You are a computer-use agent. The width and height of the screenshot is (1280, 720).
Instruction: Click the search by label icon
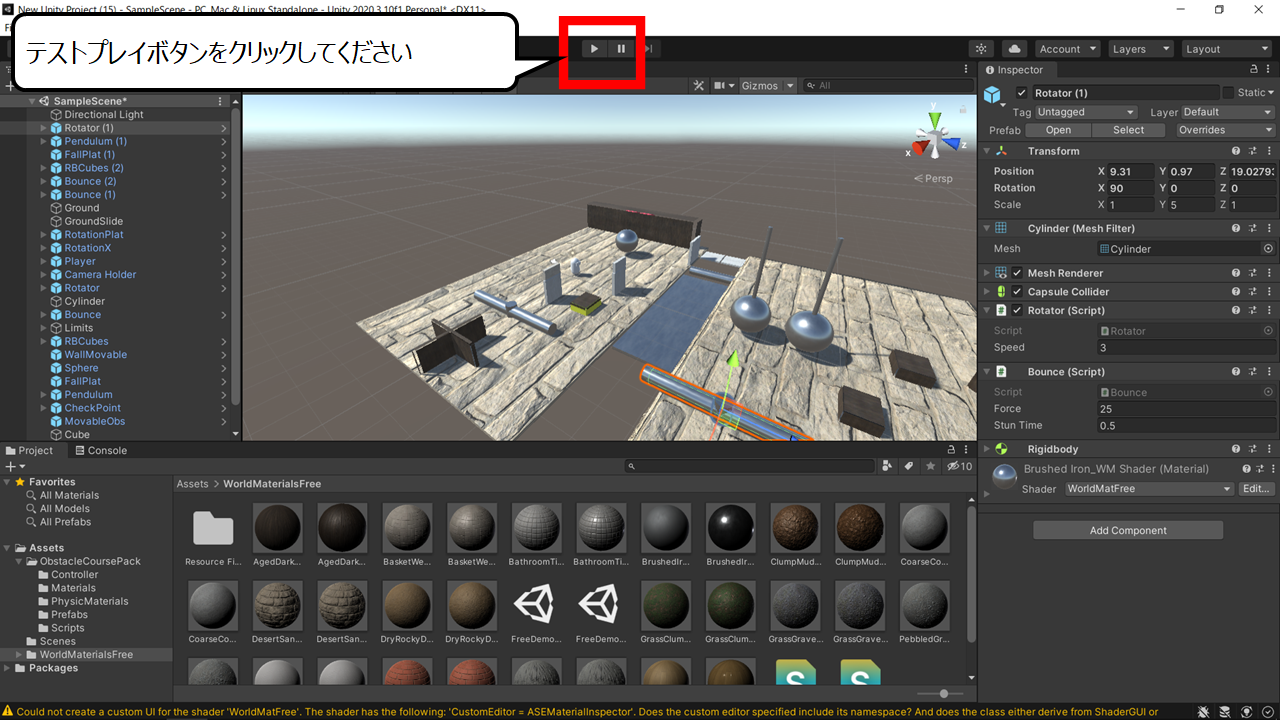click(909, 466)
